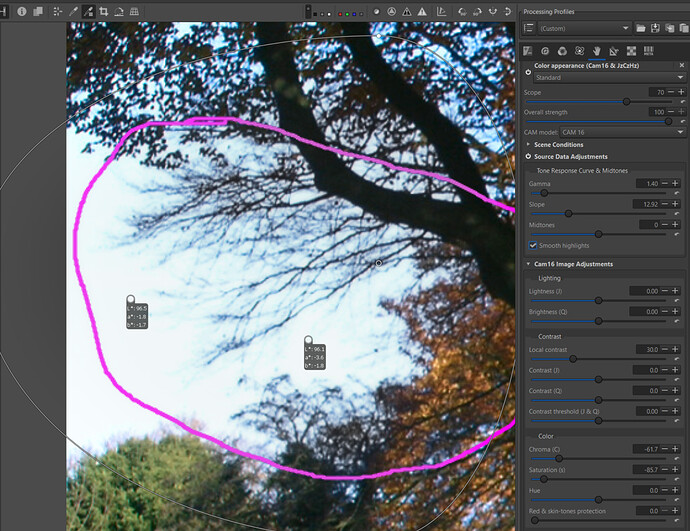The width and height of the screenshot is (690, 531).
Task: Switch to the Detail tab
Action: click(x=545, y=51)
